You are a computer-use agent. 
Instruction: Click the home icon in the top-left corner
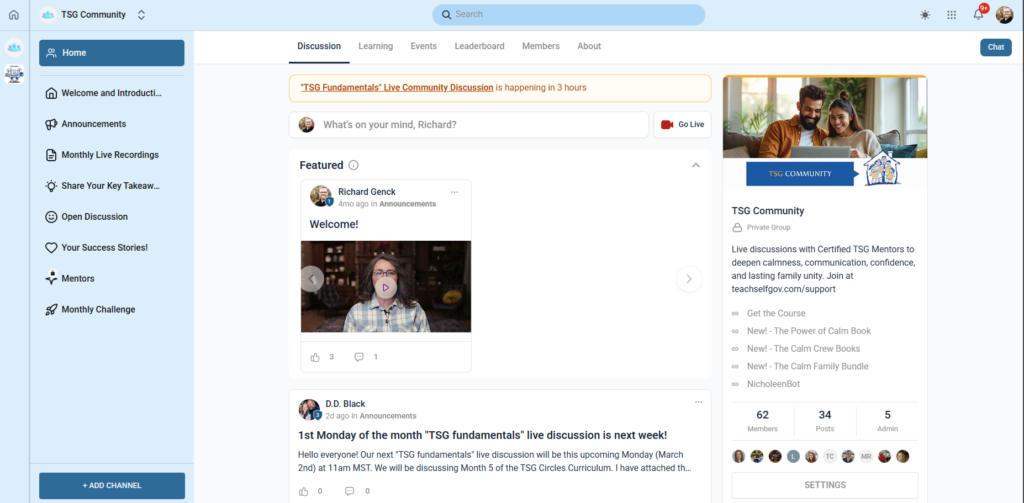pyautogui.click(x=14, y=14)
